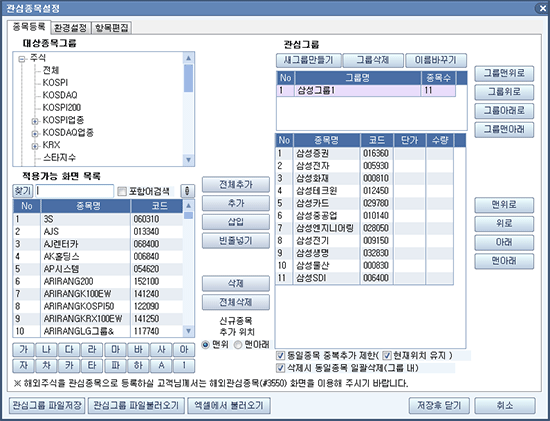Click down arrow of 대상종목그룹 tree scrollbar

188,160
